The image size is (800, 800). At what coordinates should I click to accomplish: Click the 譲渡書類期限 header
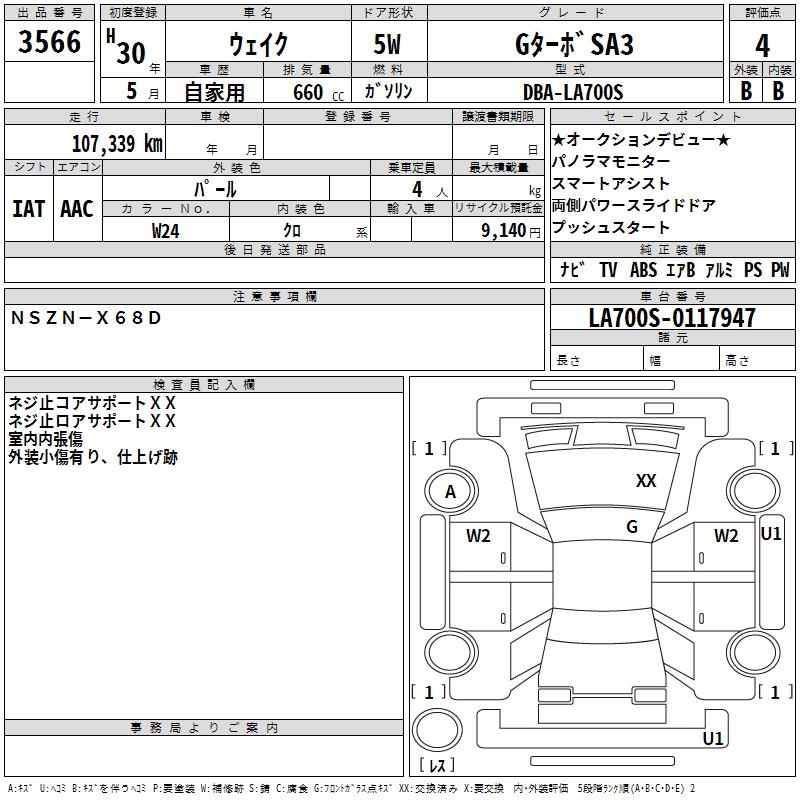(498, 116)
